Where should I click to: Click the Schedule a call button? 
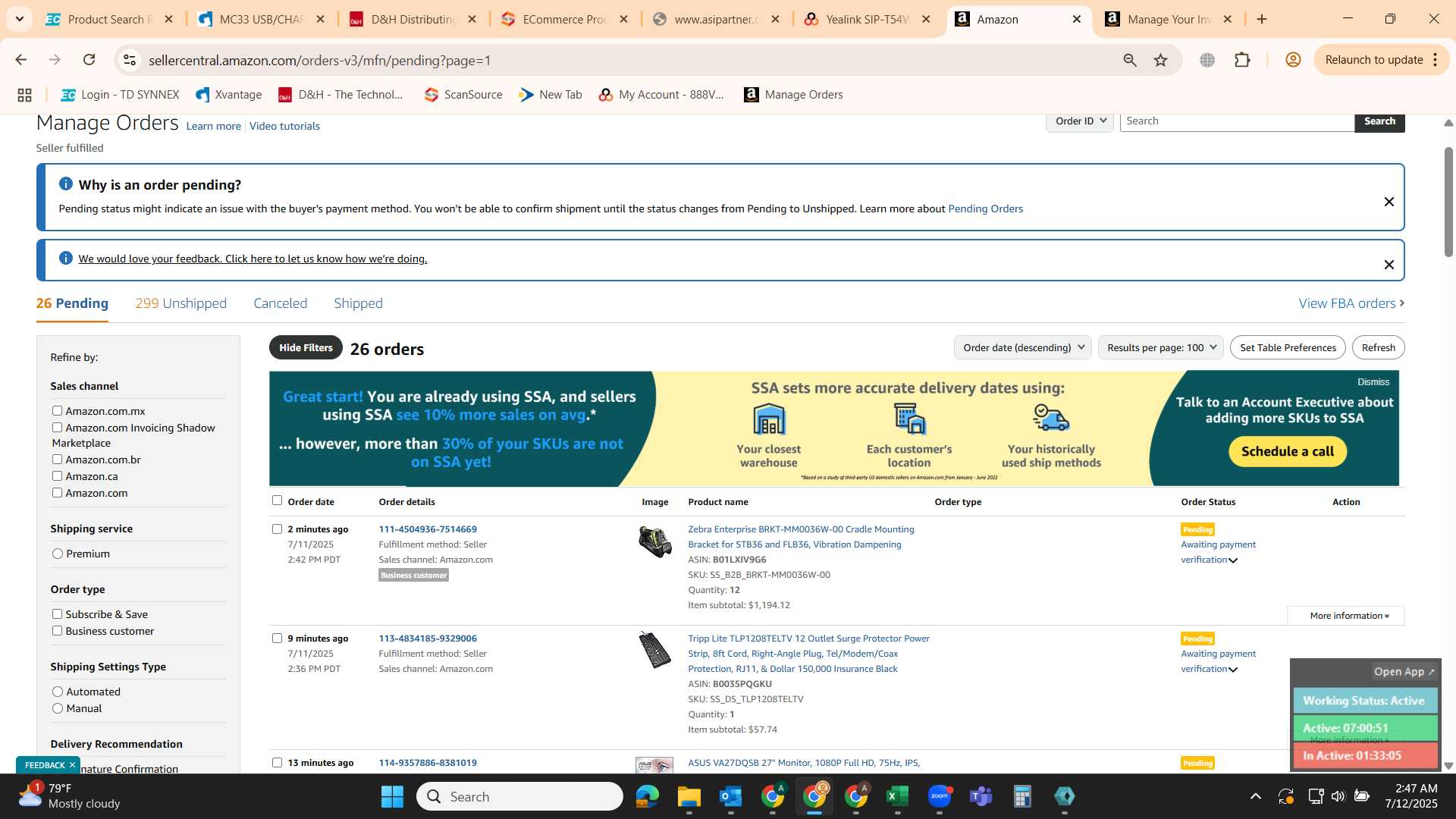pyautogui.click(x=1287, y=451)
